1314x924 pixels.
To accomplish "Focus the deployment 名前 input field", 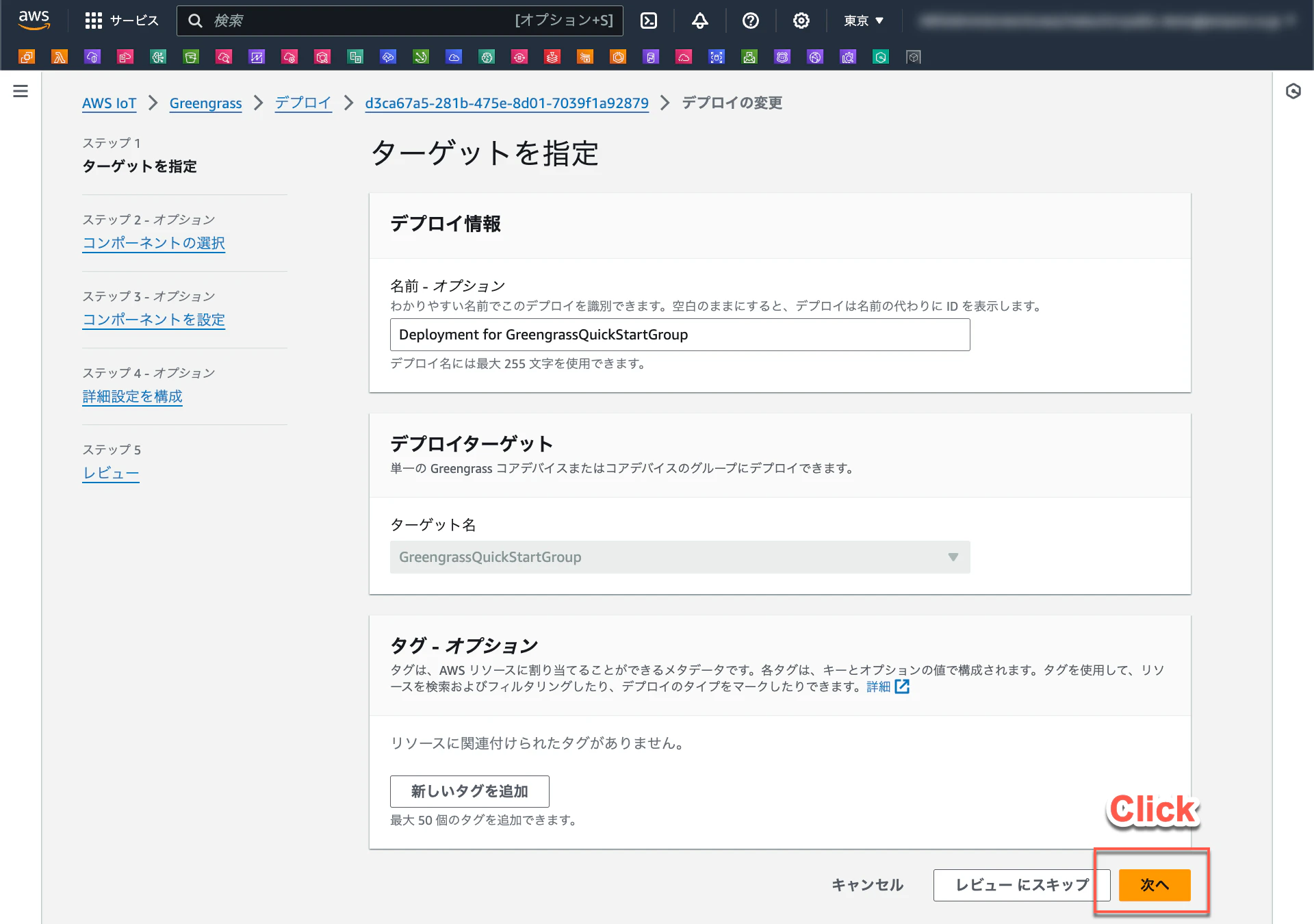I will (x=680, y=335).
